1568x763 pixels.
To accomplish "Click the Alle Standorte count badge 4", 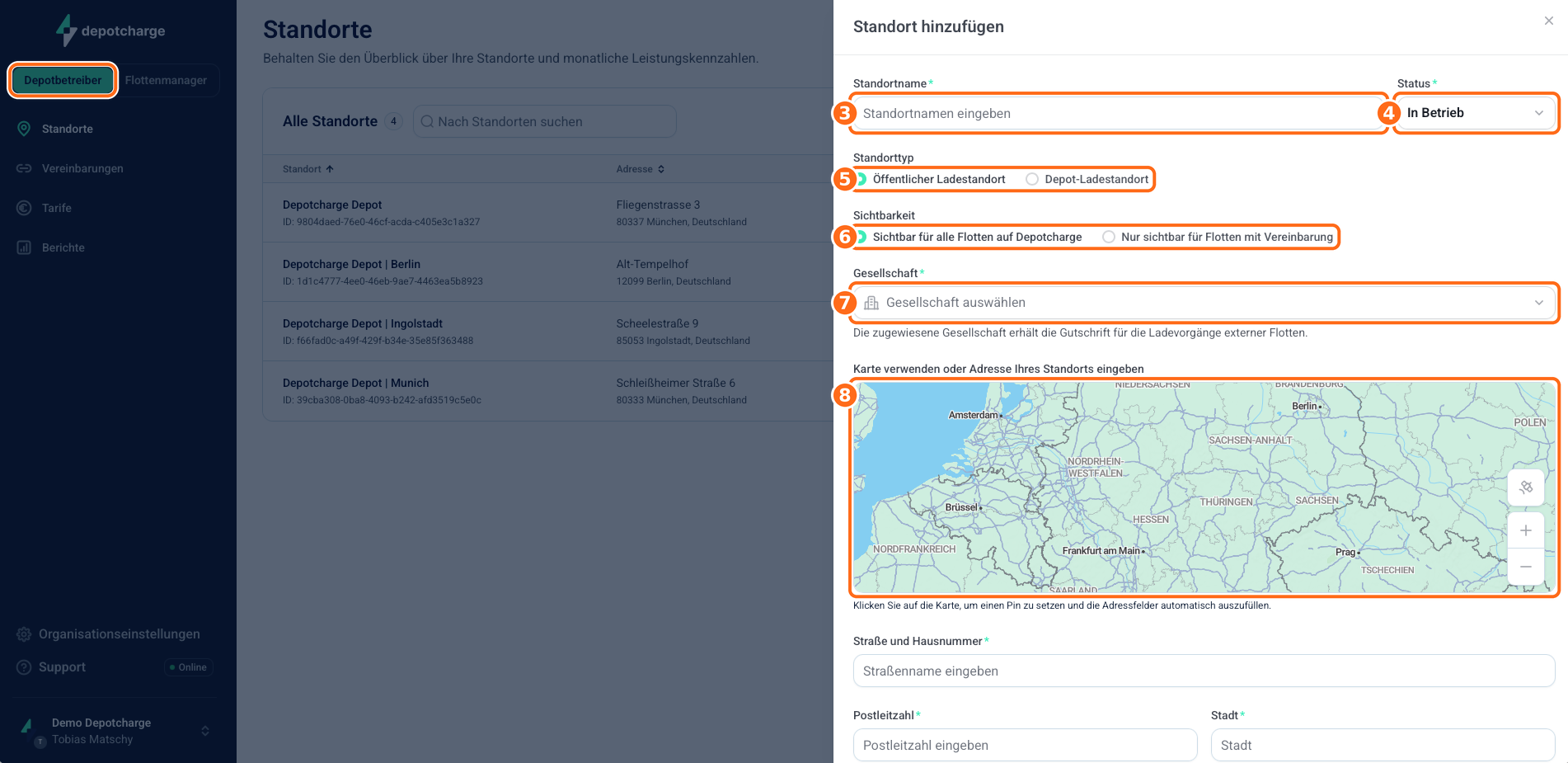I will (394, 121).
